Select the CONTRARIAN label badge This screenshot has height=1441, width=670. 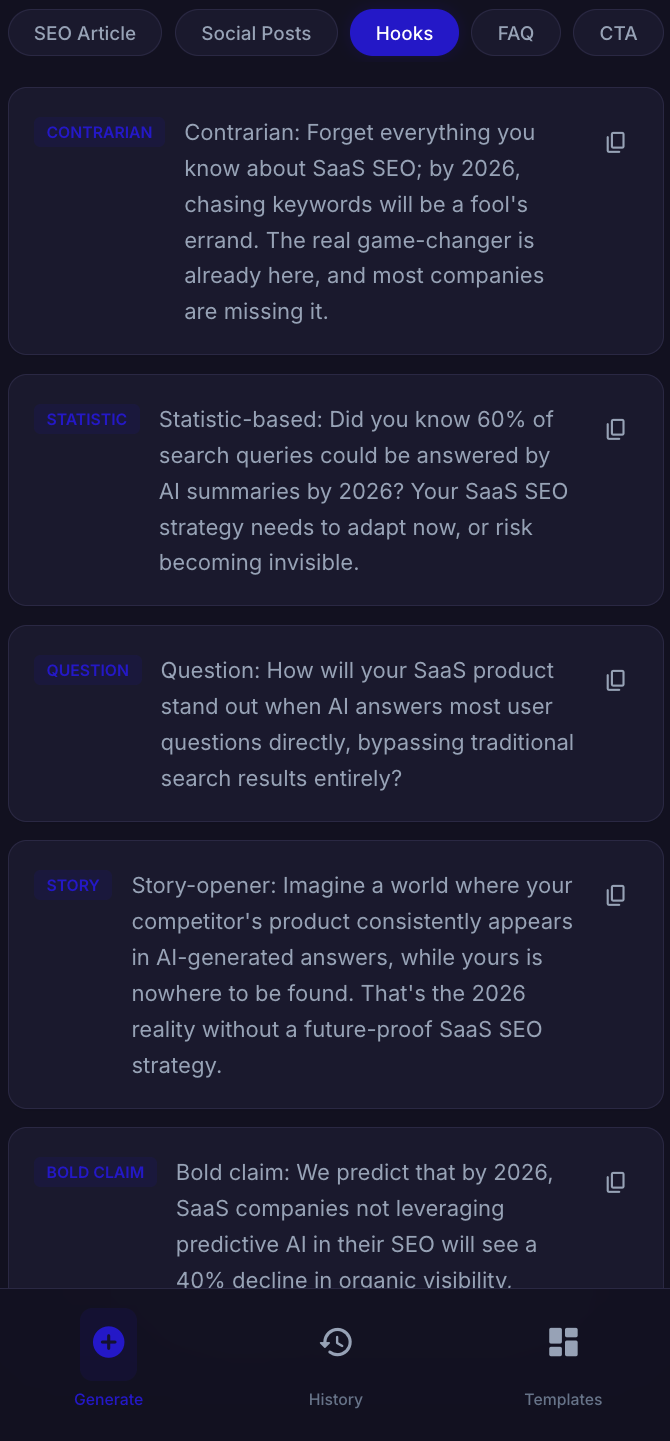[99, 132]
